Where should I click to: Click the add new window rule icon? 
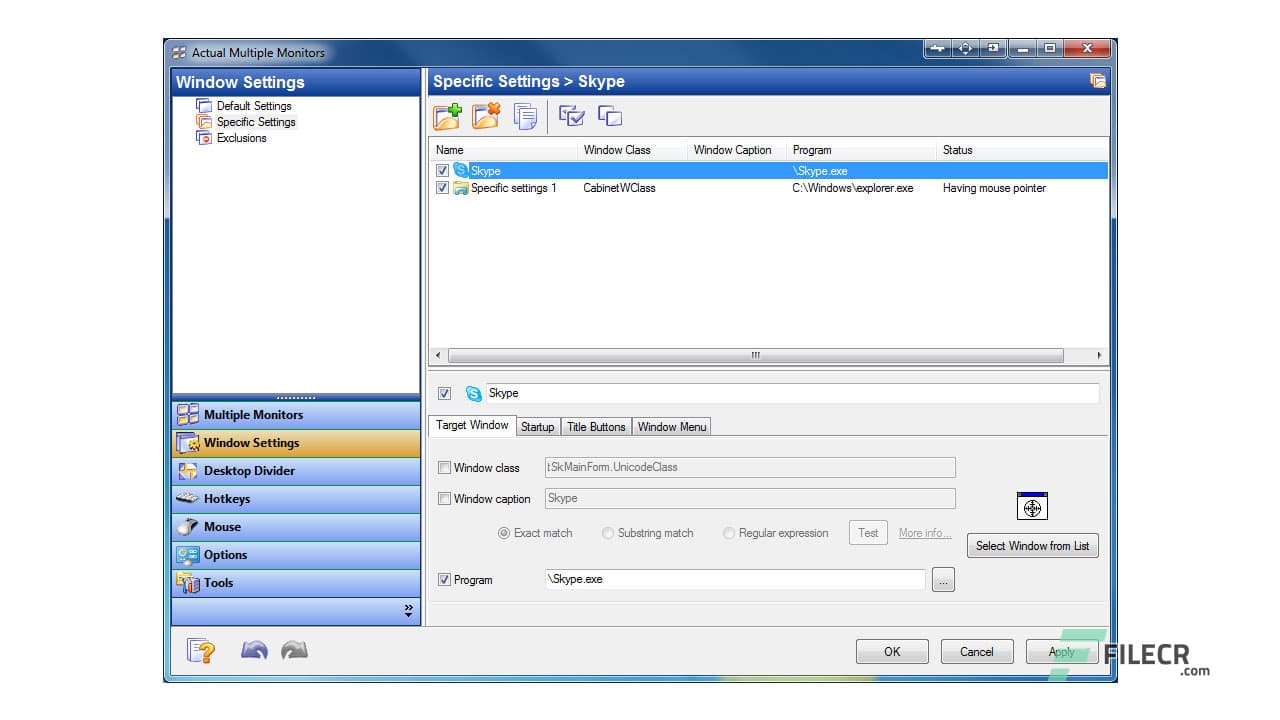coord(447,116)
